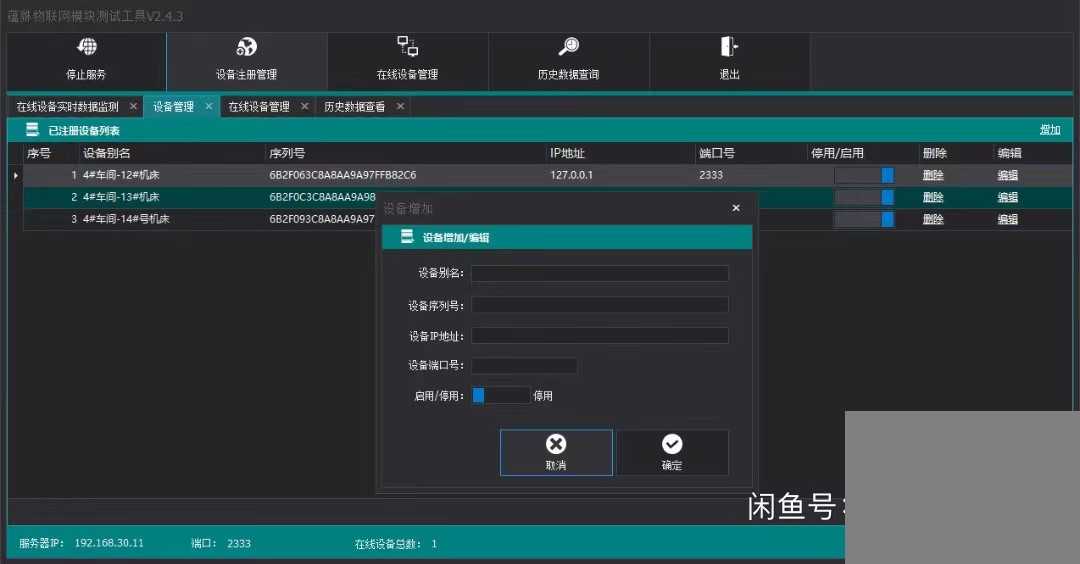The height and width of the screenshot is (564, 1080).
Task: Open 历史数据查询 magnifier icon
Action: 568,46
